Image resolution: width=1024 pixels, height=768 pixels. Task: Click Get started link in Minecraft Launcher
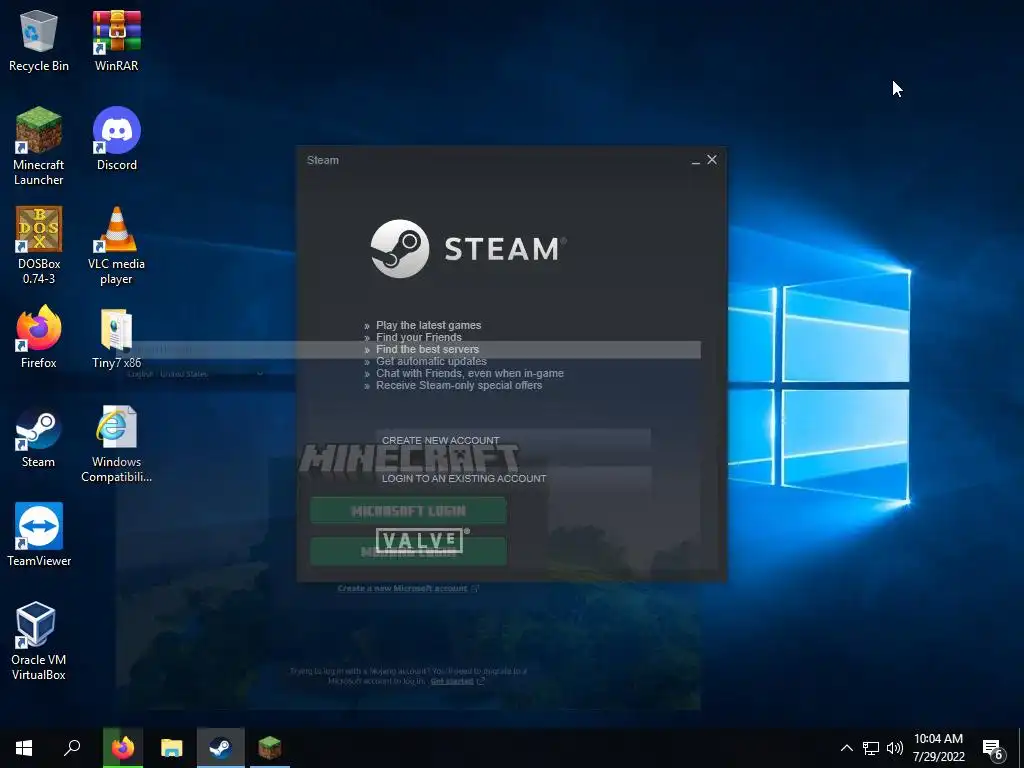click(x=456, y=681)
